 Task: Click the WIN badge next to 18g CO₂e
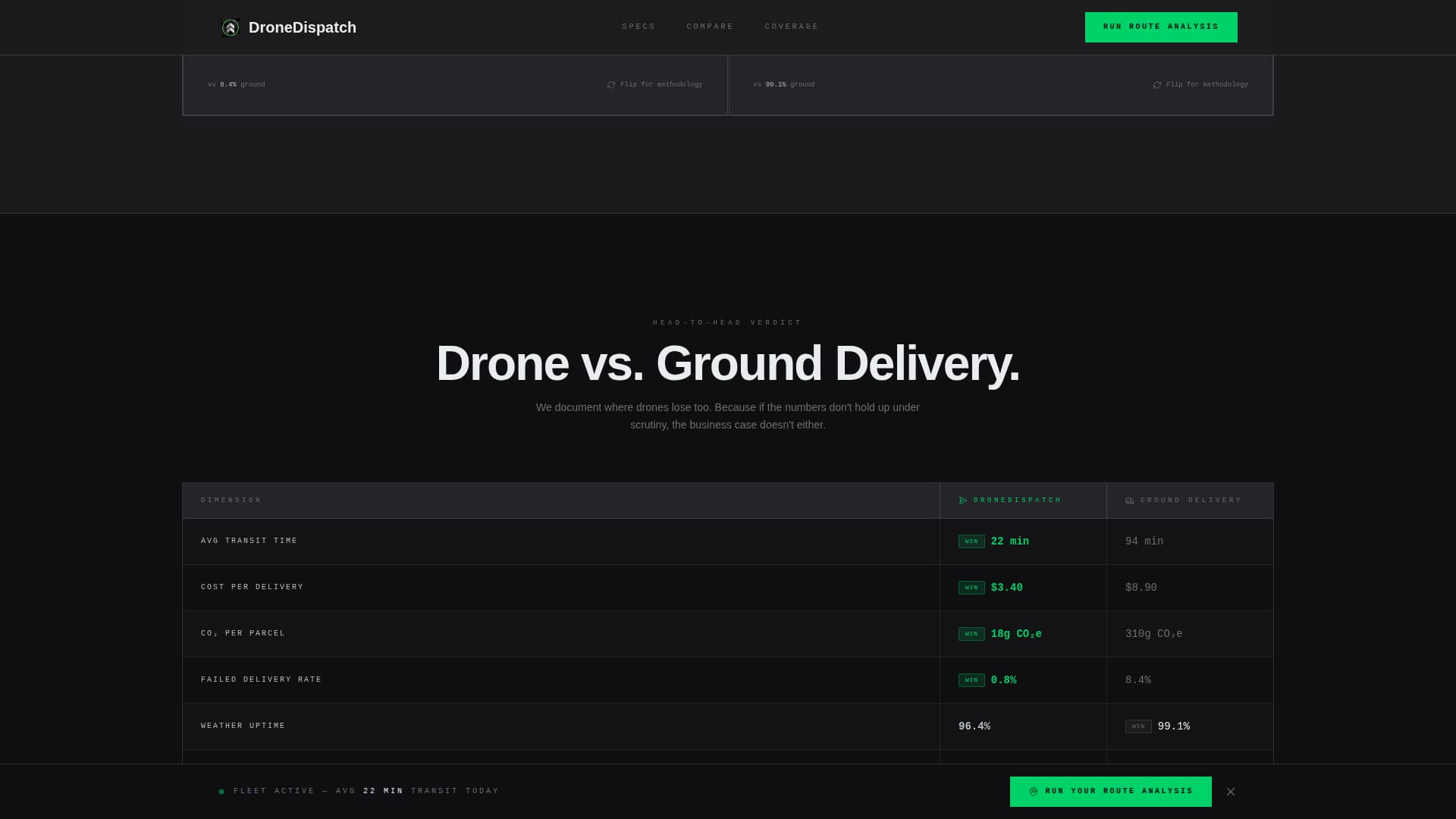pos(971,634)
